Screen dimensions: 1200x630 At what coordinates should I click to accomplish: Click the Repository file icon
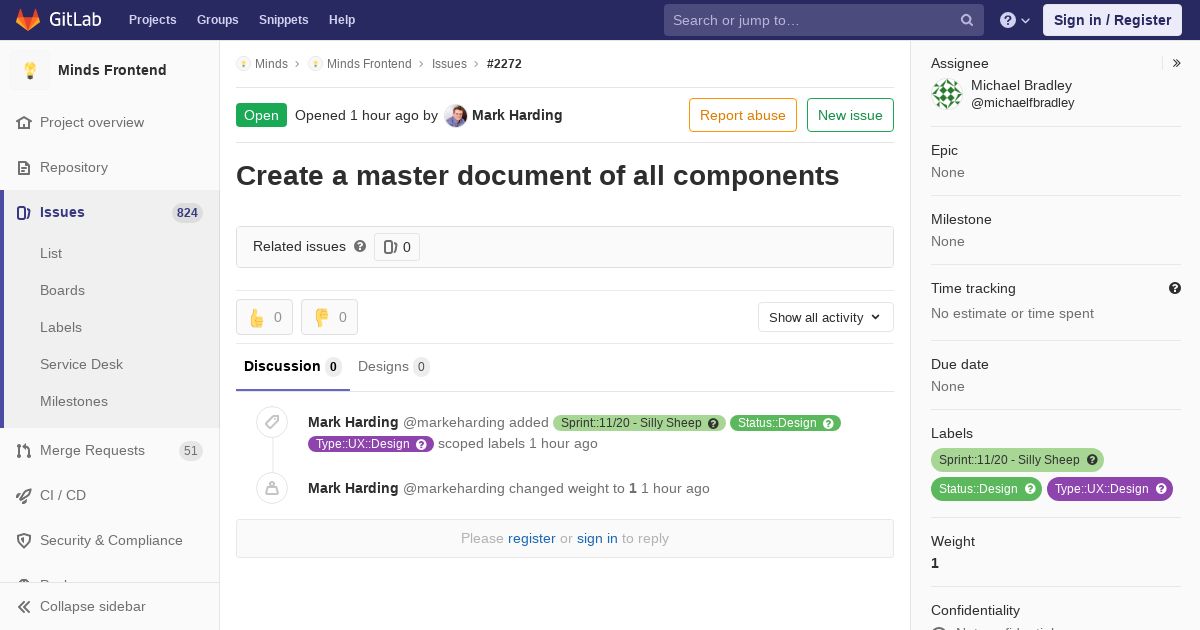tap(24, 167)
